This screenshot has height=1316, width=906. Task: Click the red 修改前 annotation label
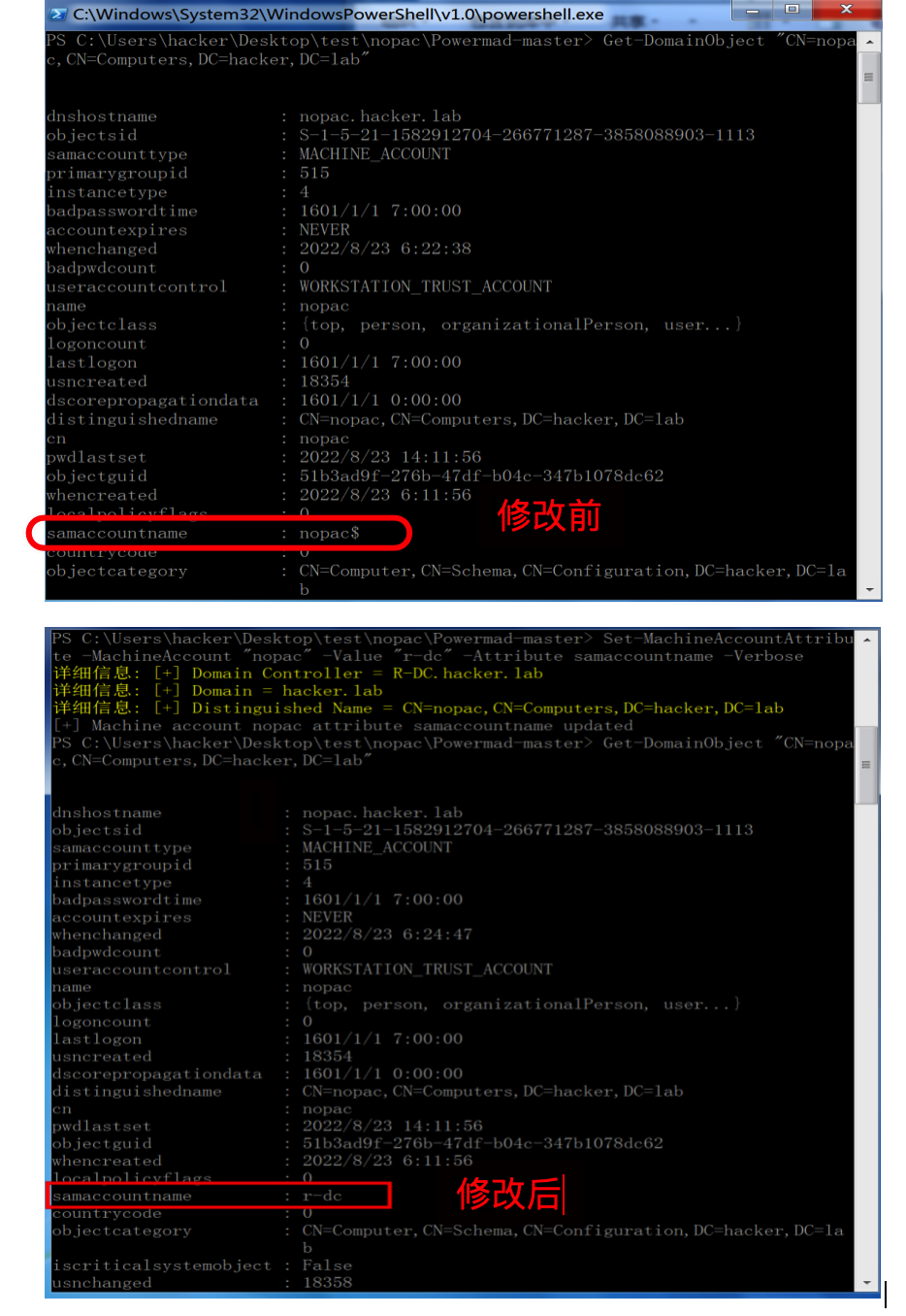tap(549, 515)
